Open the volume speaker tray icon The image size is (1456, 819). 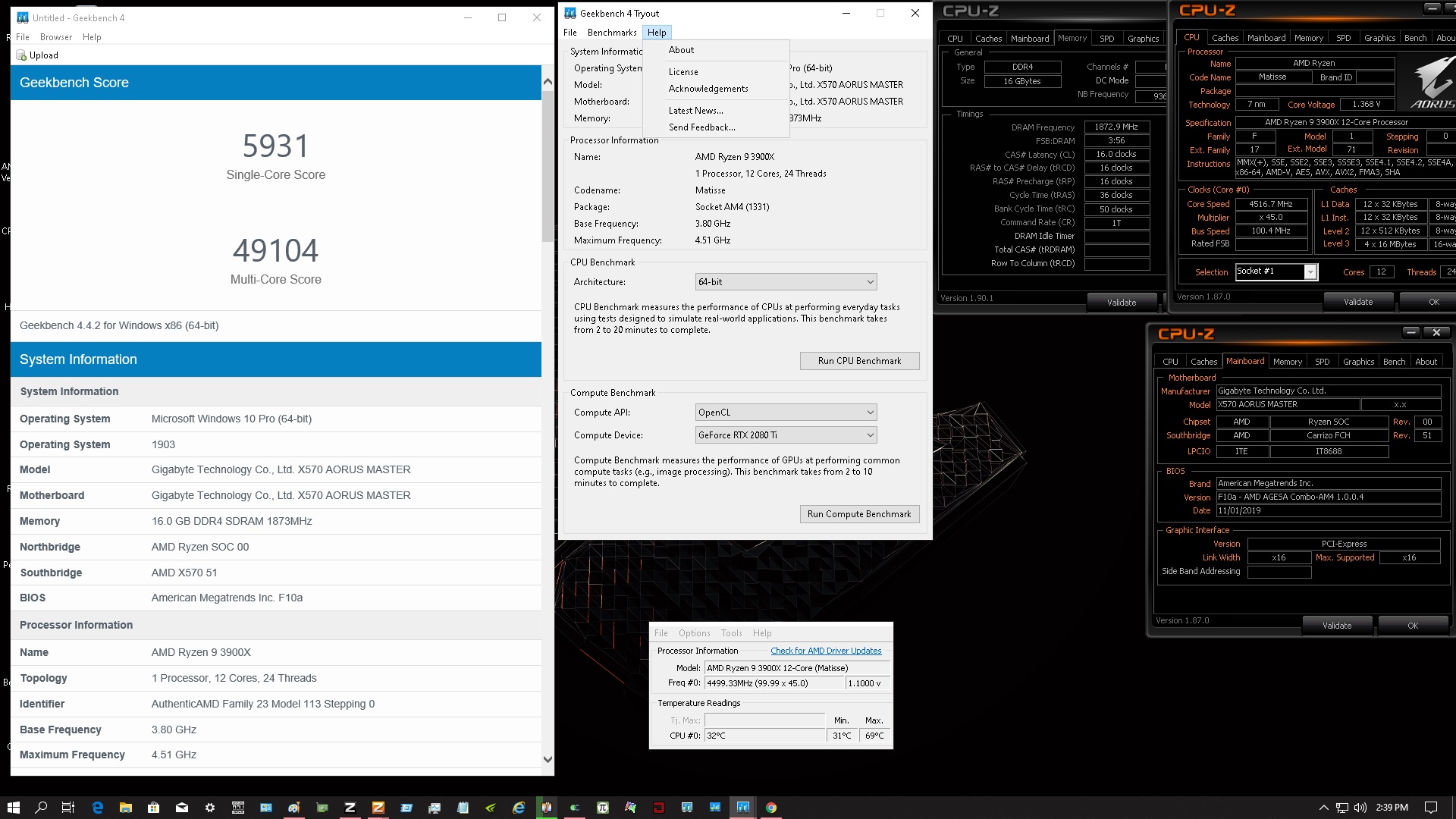(x=1360, y=808)
